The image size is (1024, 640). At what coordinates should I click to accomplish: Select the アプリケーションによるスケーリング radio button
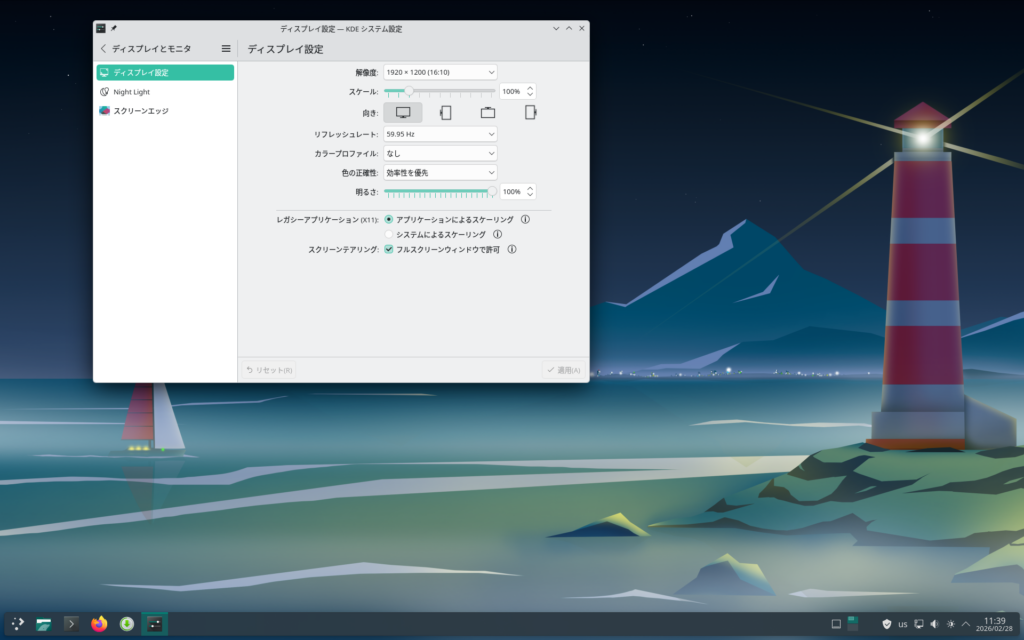[x=389, y=219]
